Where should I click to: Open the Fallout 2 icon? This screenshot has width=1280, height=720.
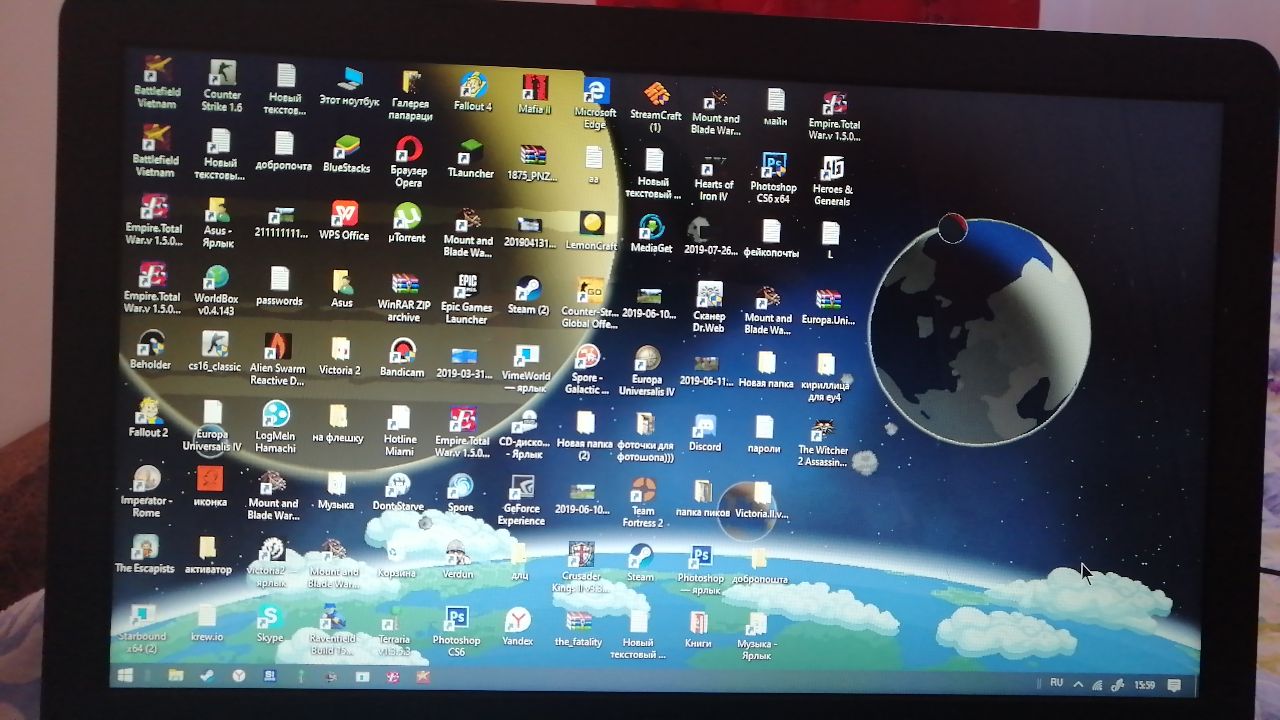tap(149, 418)
